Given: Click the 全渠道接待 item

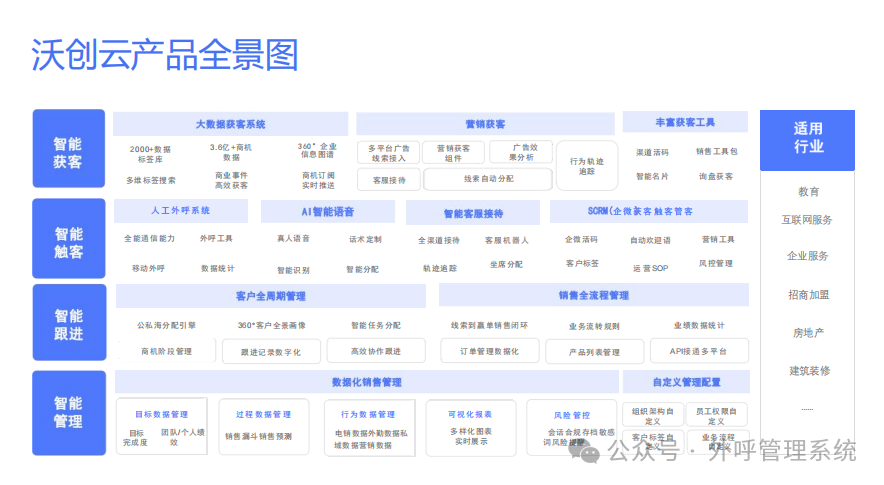Looking at the screenshot, I should coord(439,240).
